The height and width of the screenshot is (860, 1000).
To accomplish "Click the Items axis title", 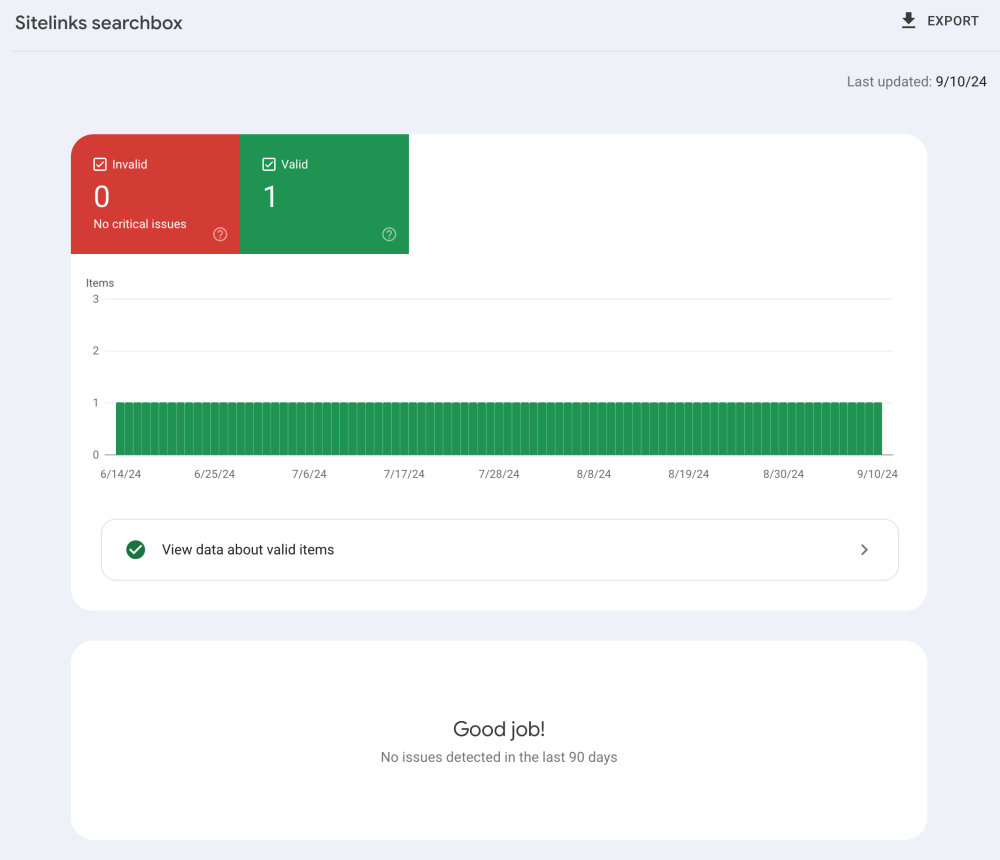I will (x=100, y=283).
